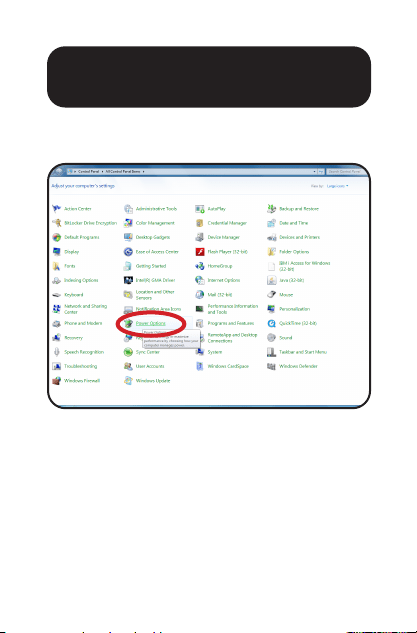Viewport: 417px width, 633px height.
Task: Launch Flash Player (32-bit) icon
Action: pos(200,252)
